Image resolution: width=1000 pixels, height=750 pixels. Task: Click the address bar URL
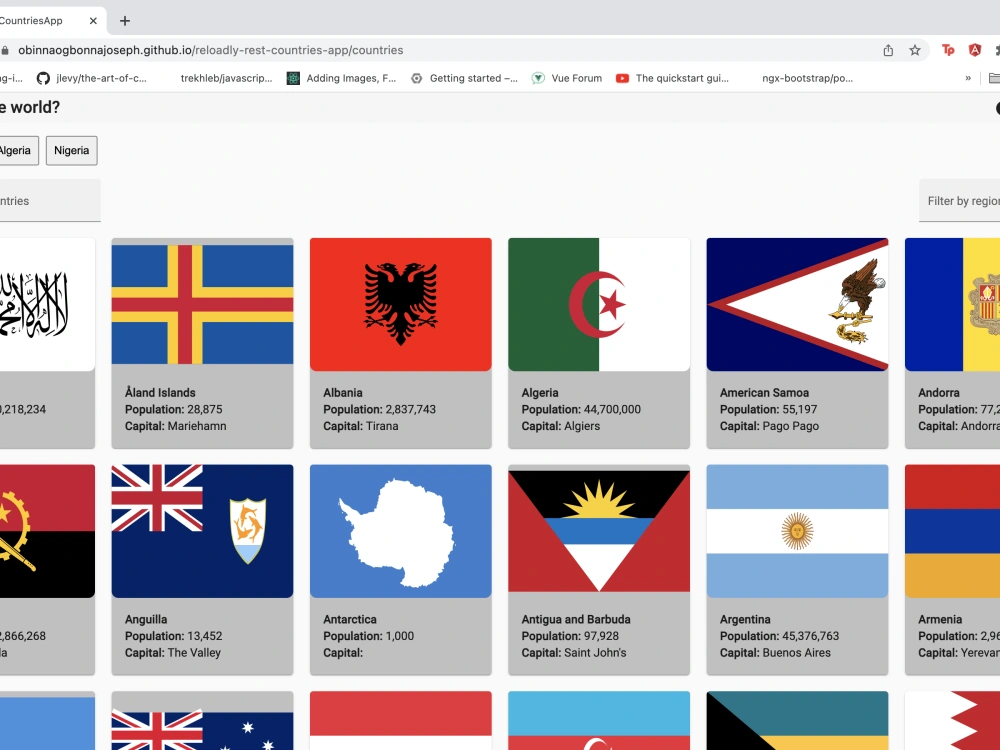[210, 50]
